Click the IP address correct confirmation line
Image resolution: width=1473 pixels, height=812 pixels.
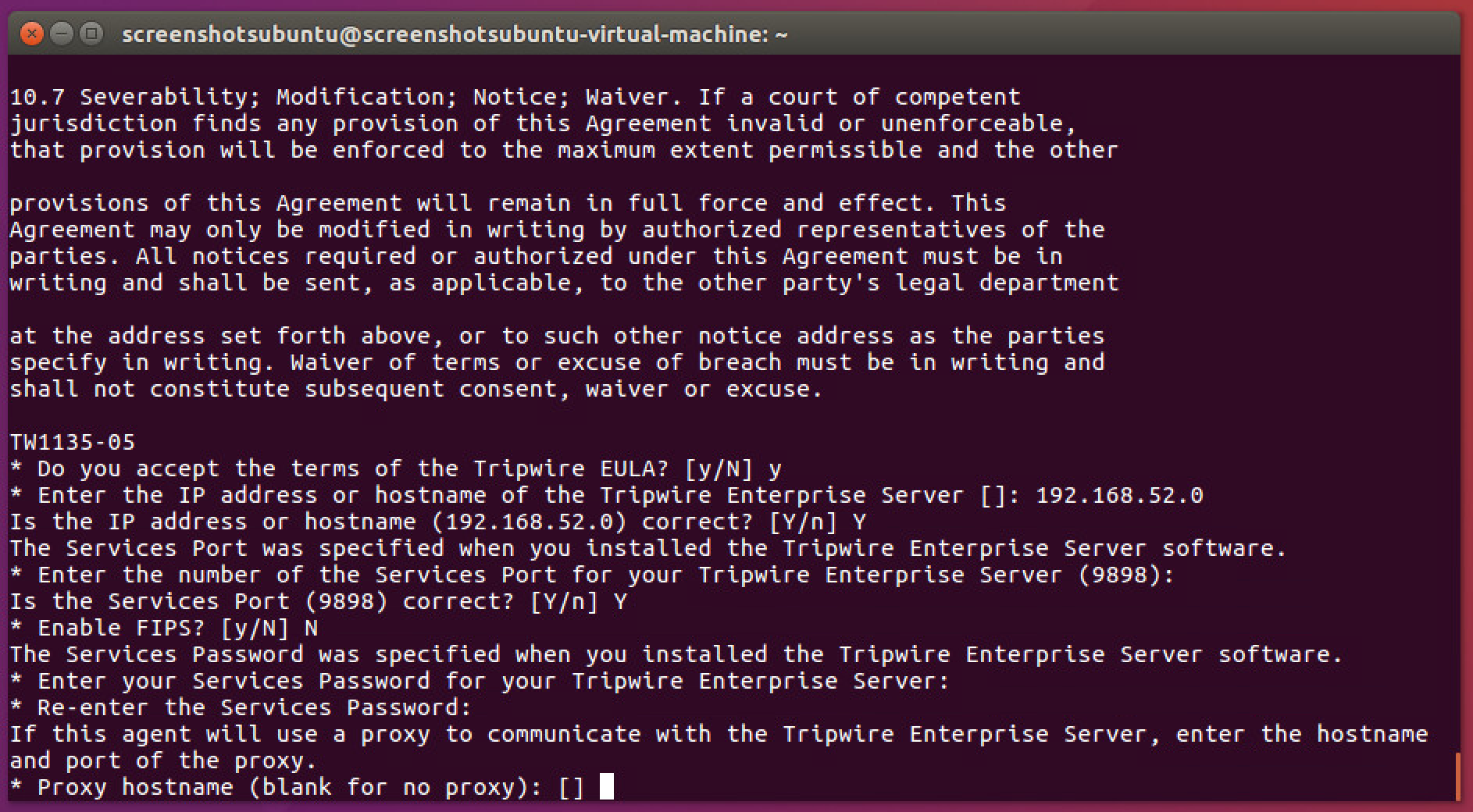[x=437, y=522]
